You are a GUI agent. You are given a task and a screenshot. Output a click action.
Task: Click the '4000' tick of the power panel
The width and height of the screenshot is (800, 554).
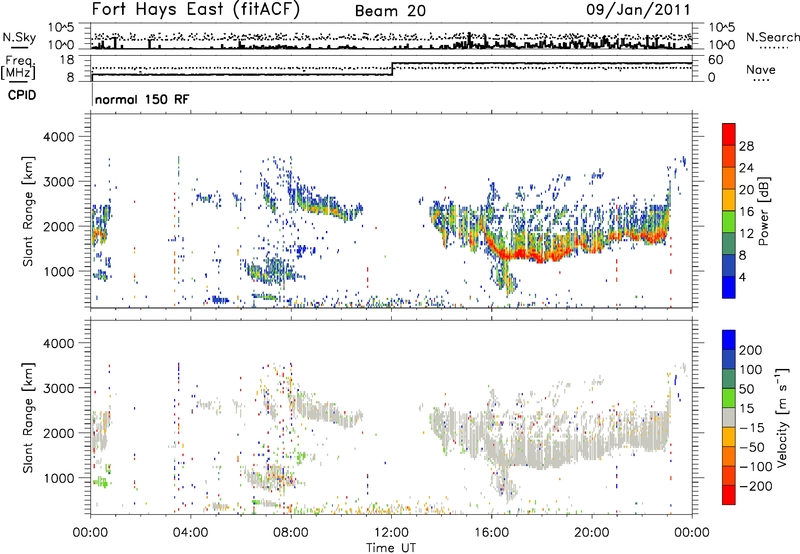(x=58, y=137)
